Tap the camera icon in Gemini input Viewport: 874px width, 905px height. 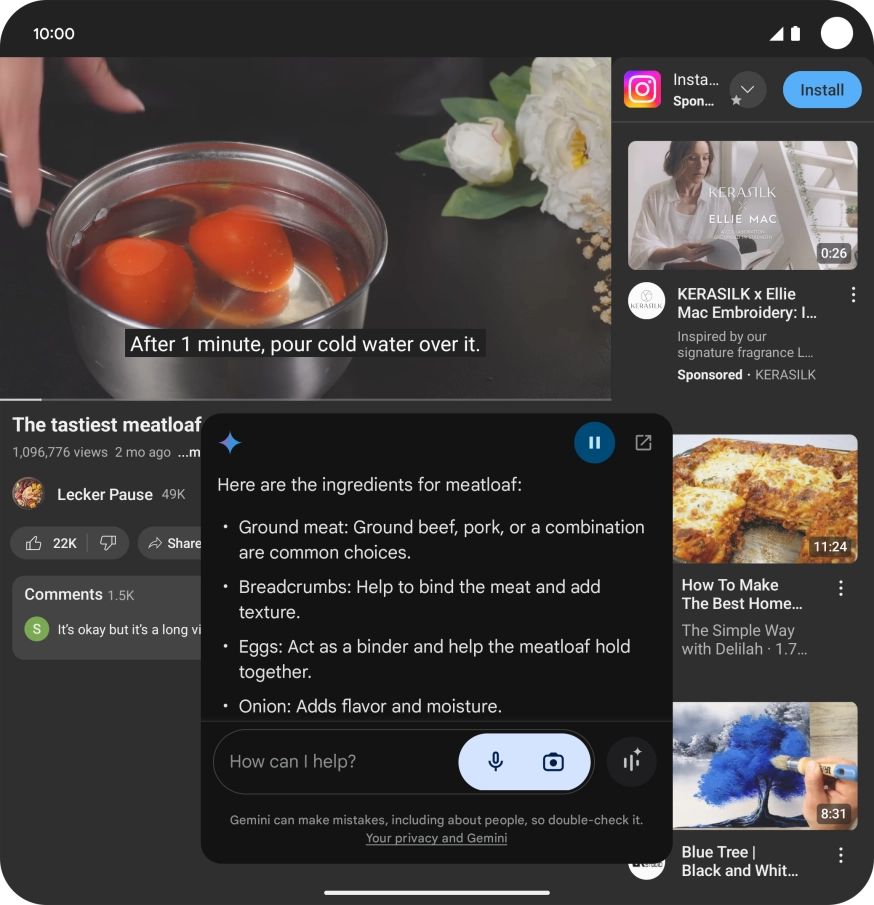pyautogui.click(x=553, y=762)
